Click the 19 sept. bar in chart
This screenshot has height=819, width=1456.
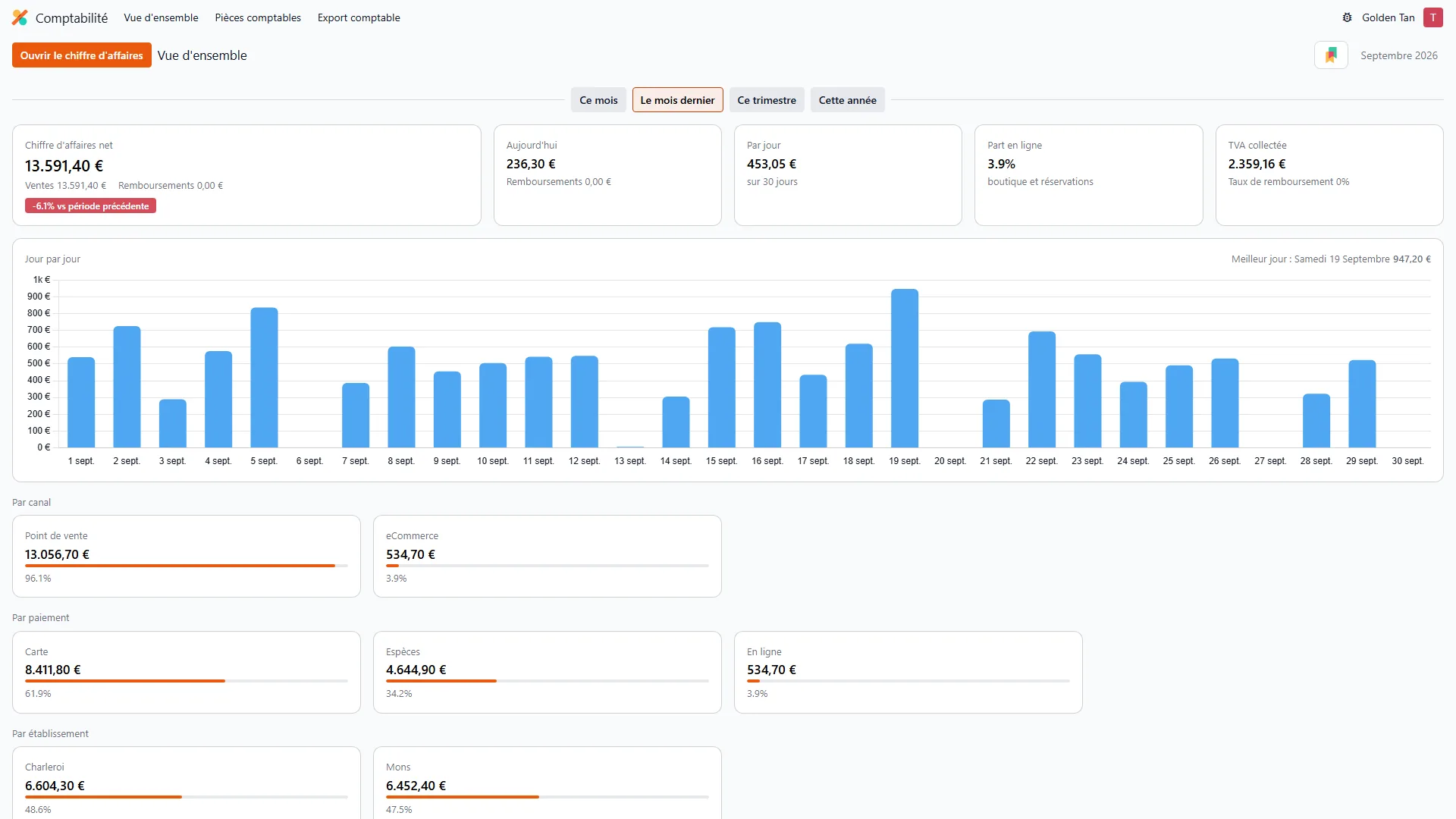click(x=904, y=368)
